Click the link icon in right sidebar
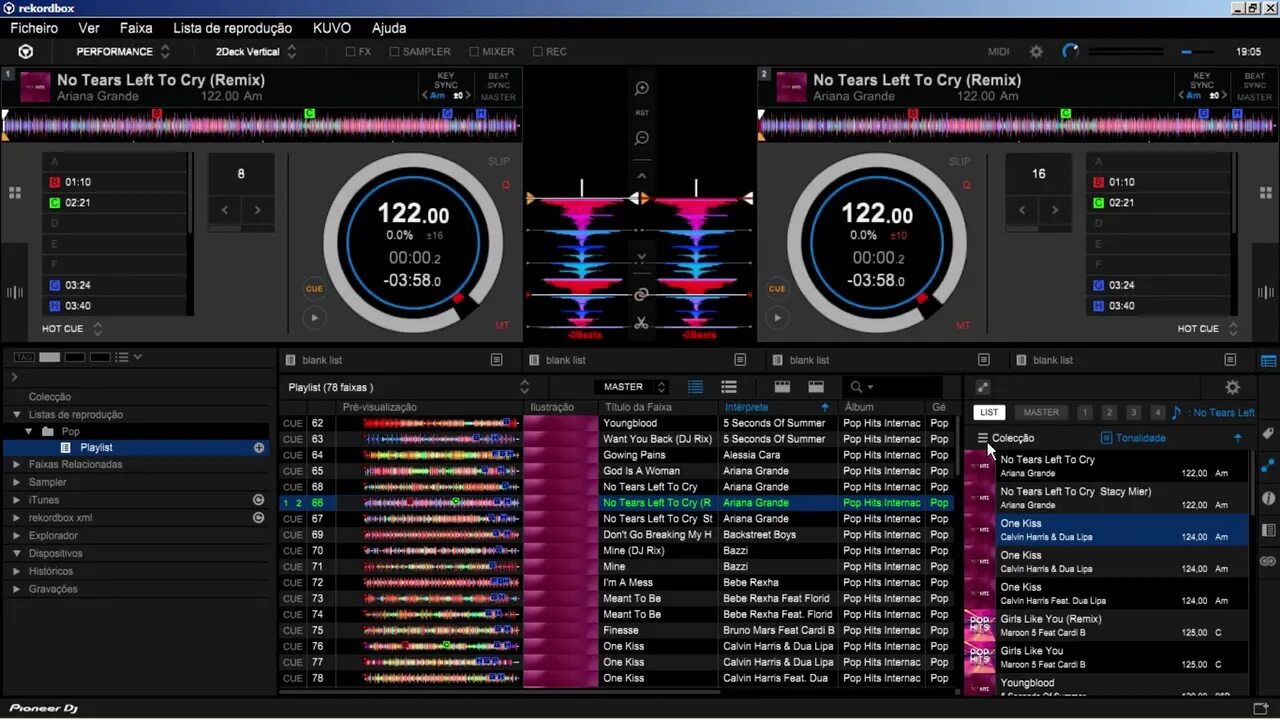The height and width of the screenshot is (720, 1280). [1268, 561]
